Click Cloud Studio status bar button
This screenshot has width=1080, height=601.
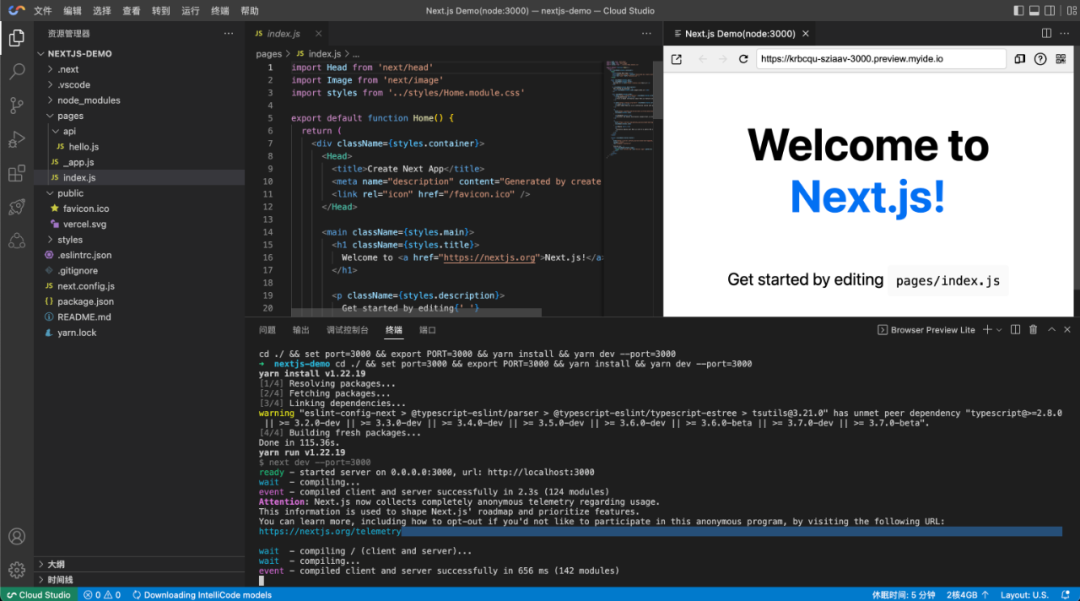(39, 595)
